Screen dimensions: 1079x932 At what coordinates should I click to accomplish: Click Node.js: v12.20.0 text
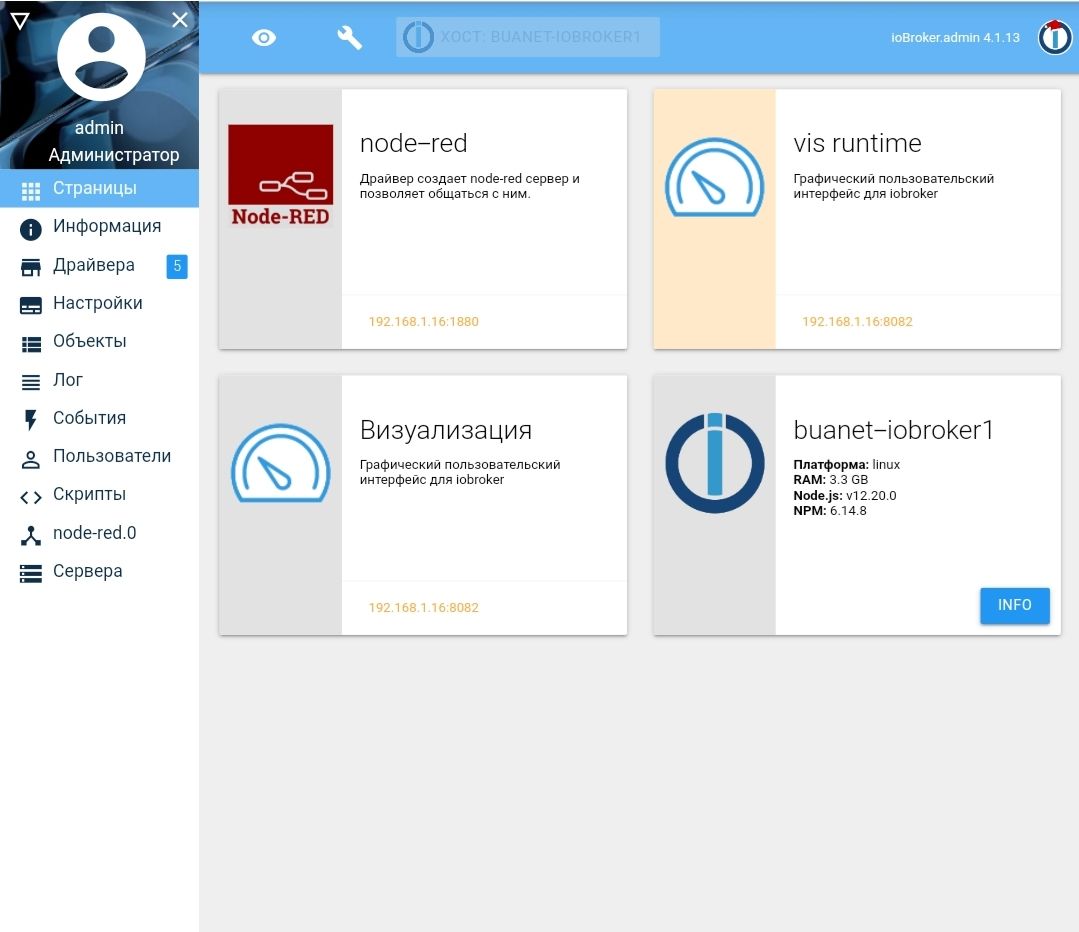click(x=844, y=496)
